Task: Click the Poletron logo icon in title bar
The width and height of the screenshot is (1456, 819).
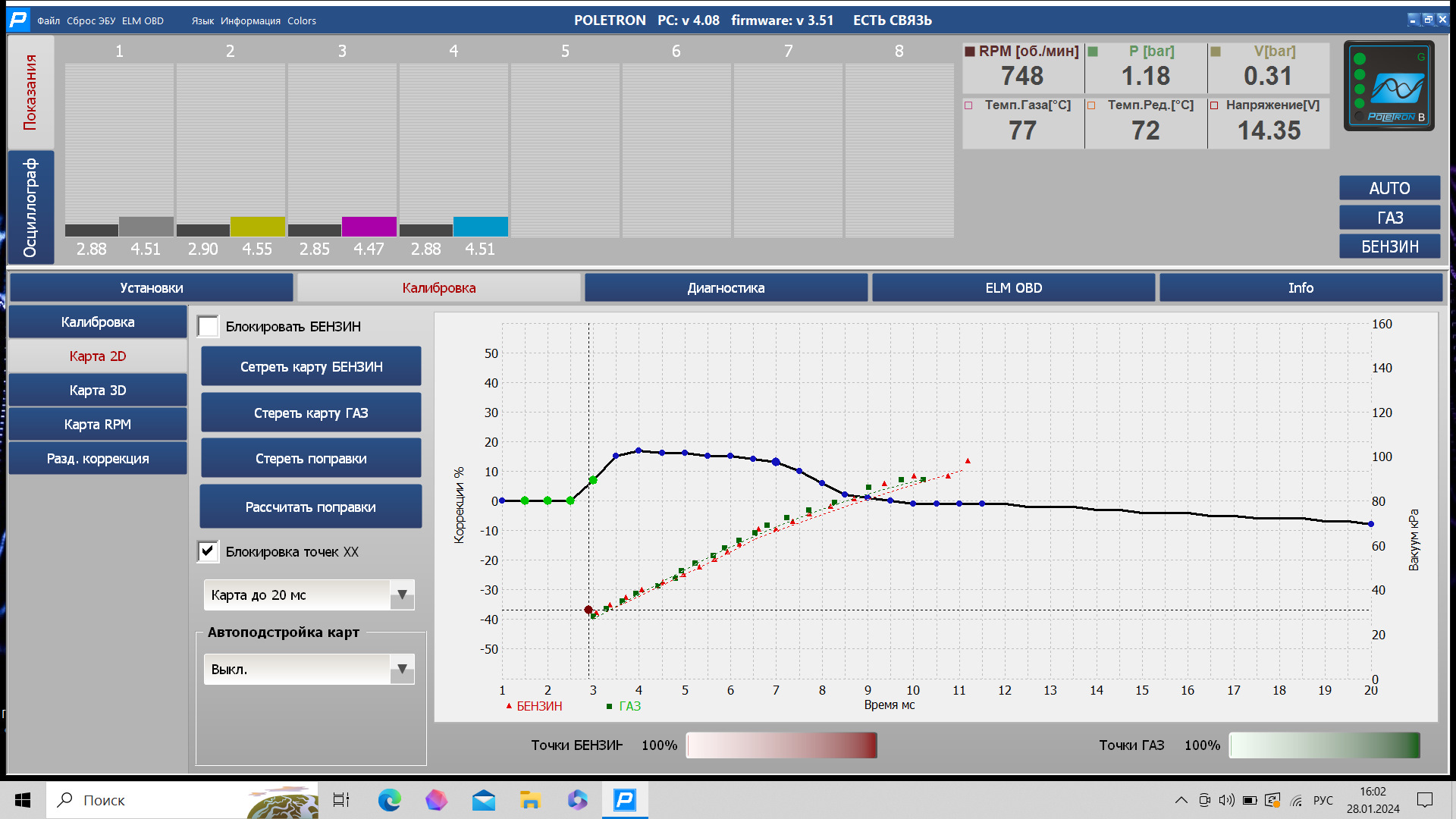Action: click(18, 20)
